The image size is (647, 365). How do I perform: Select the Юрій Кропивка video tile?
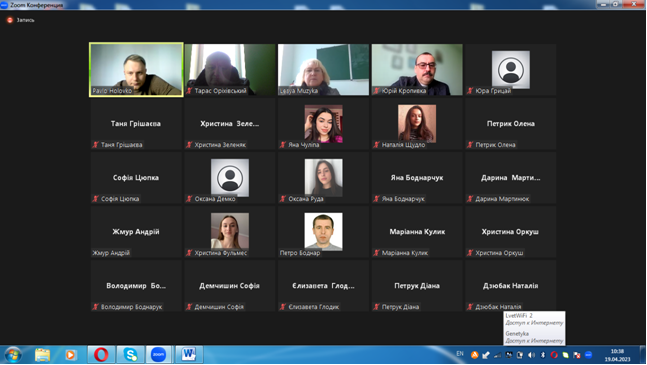coord(417,70)
